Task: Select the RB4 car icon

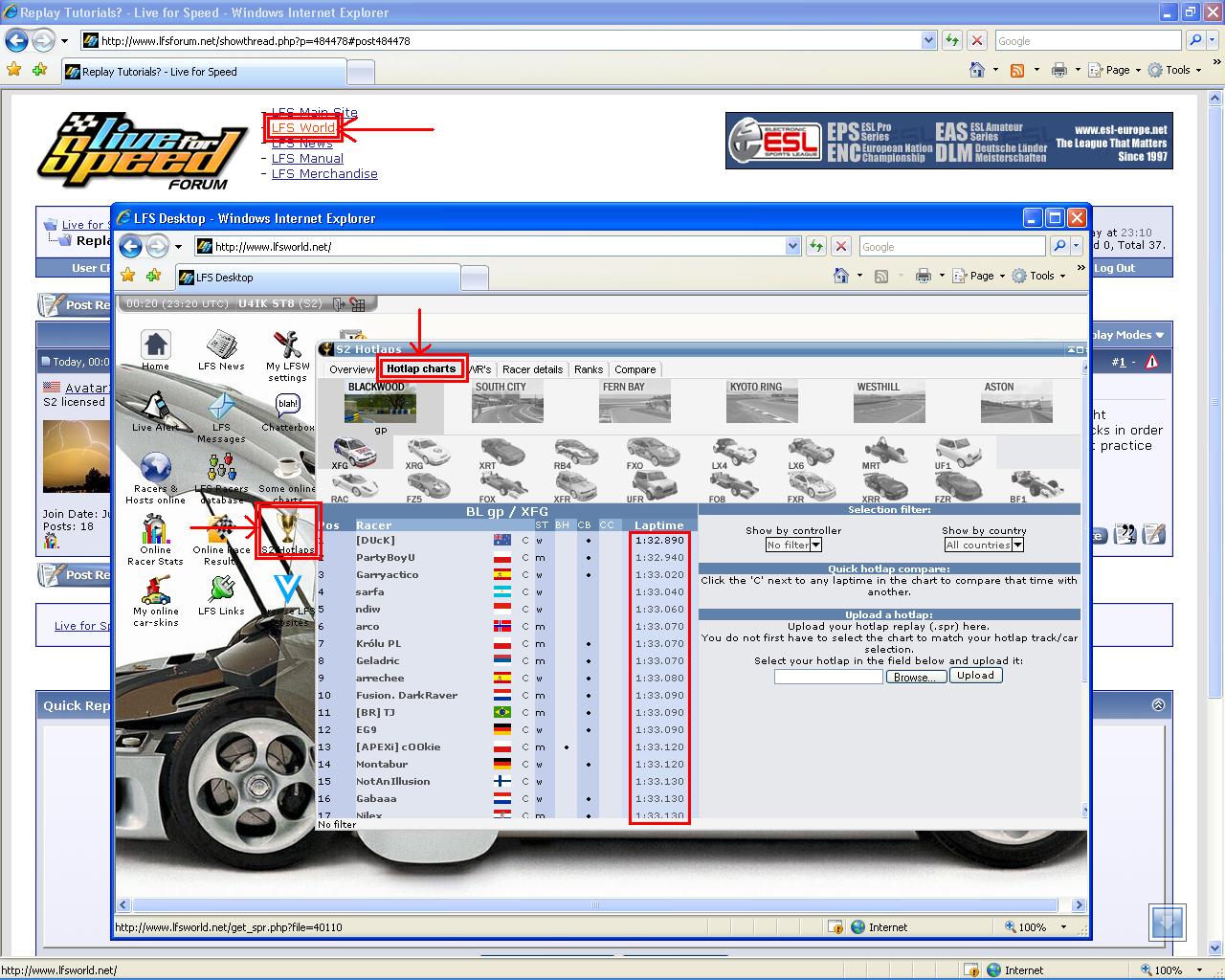Action: tap(575, 453)
